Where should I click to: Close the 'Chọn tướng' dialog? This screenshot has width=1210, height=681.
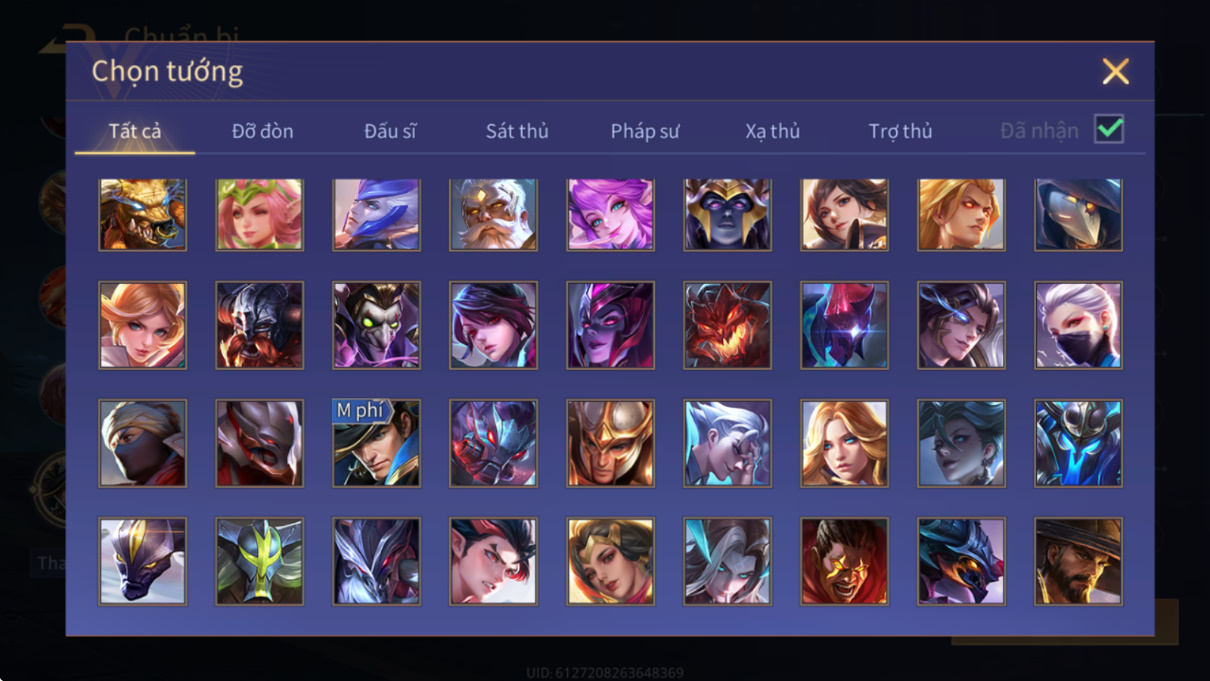click(1115, 71)
